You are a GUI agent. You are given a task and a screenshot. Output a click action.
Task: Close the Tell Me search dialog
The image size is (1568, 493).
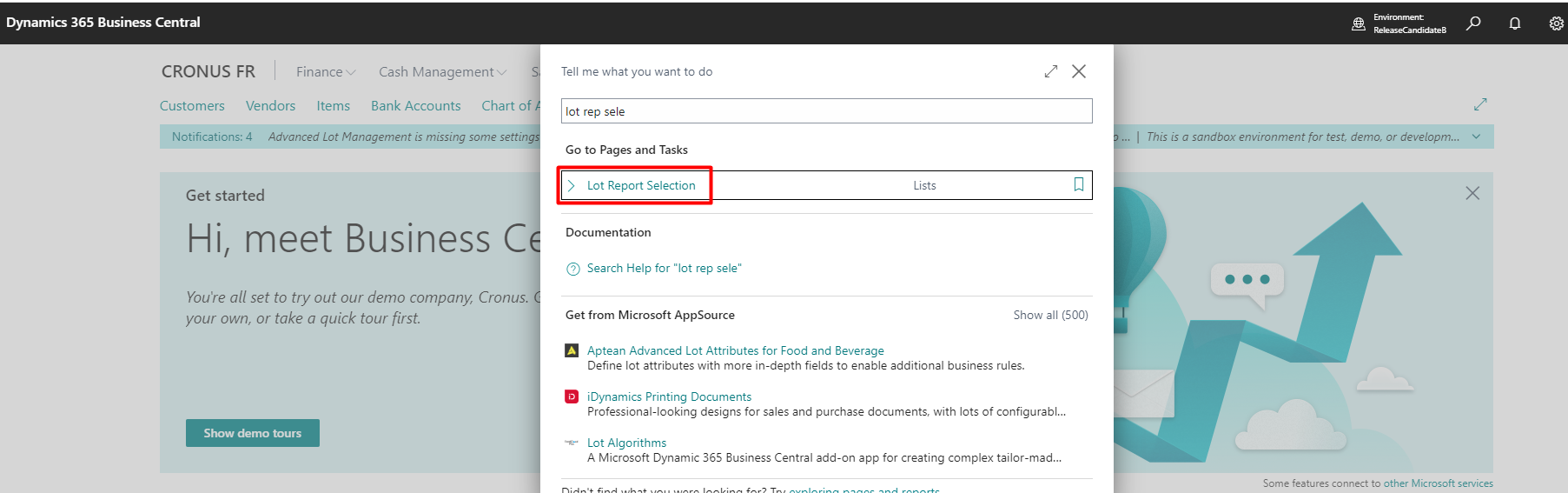click(x=1079, y=71)
